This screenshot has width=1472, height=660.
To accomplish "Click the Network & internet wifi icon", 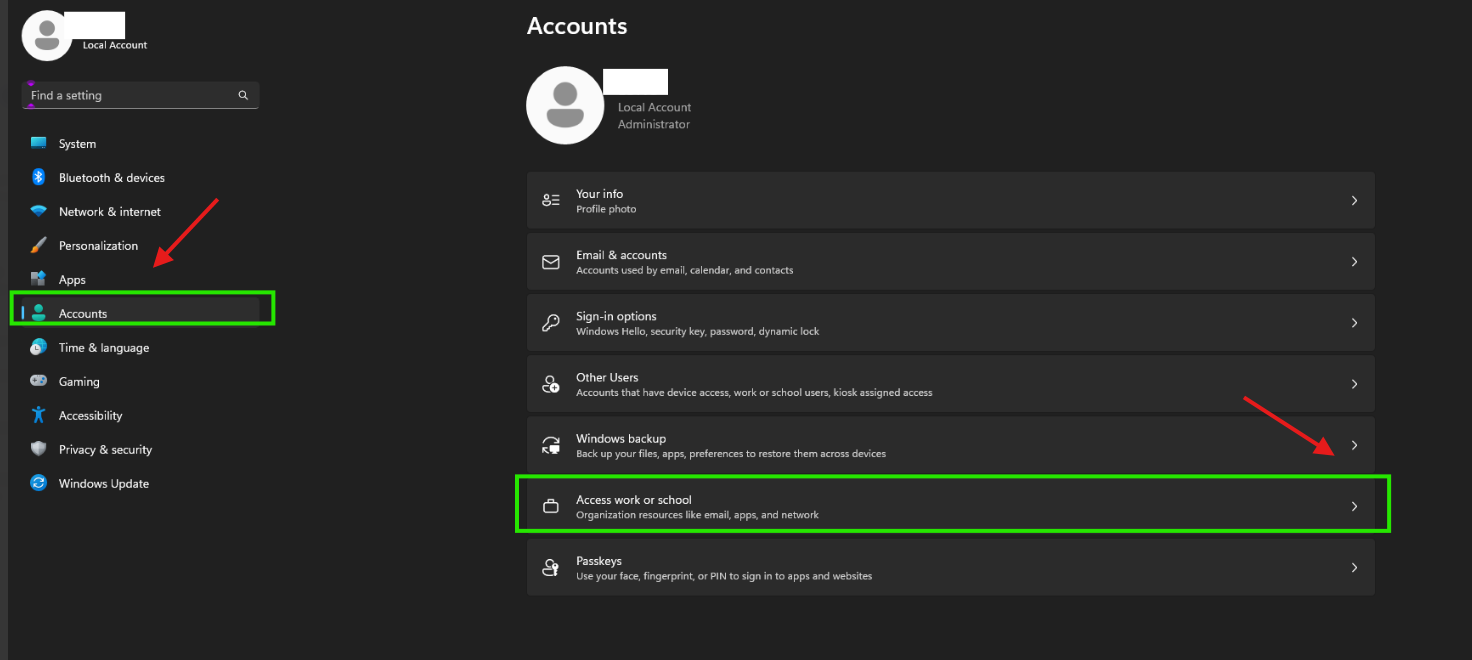I will pos(39,211).
